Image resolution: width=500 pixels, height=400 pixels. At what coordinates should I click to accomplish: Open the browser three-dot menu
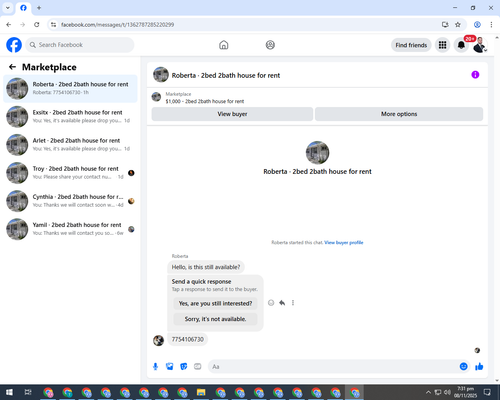pyautogui.click(x=491, y=25)
